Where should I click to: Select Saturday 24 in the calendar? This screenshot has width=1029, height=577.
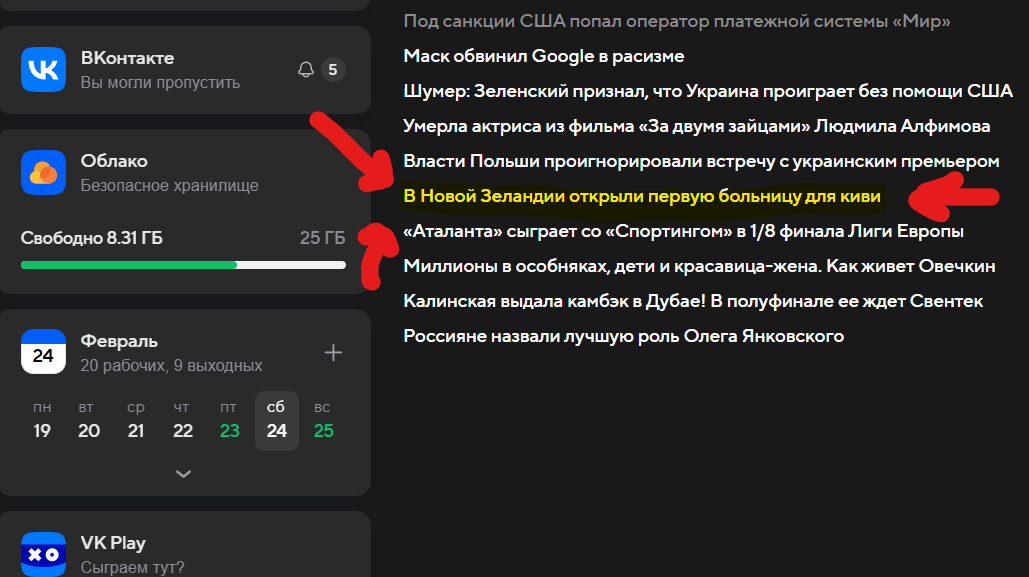pyautogui.click(x=277, y=420)
